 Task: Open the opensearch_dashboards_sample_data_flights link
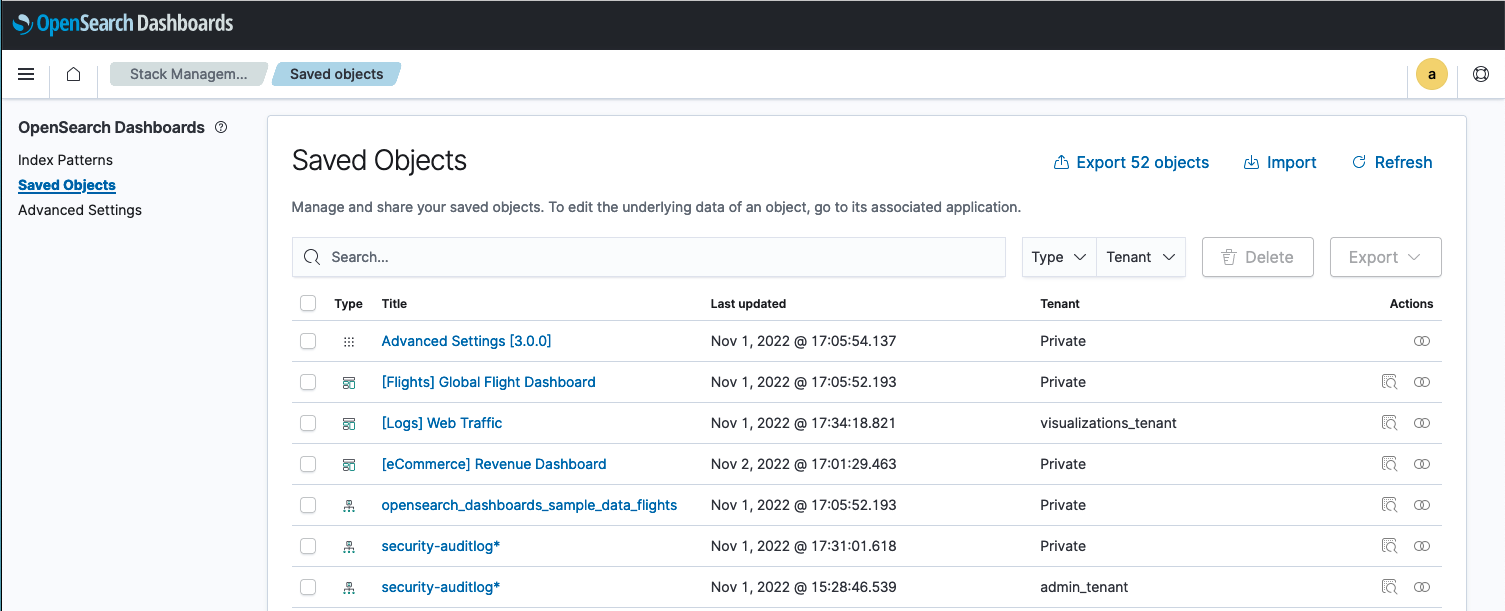click(529, 505)
